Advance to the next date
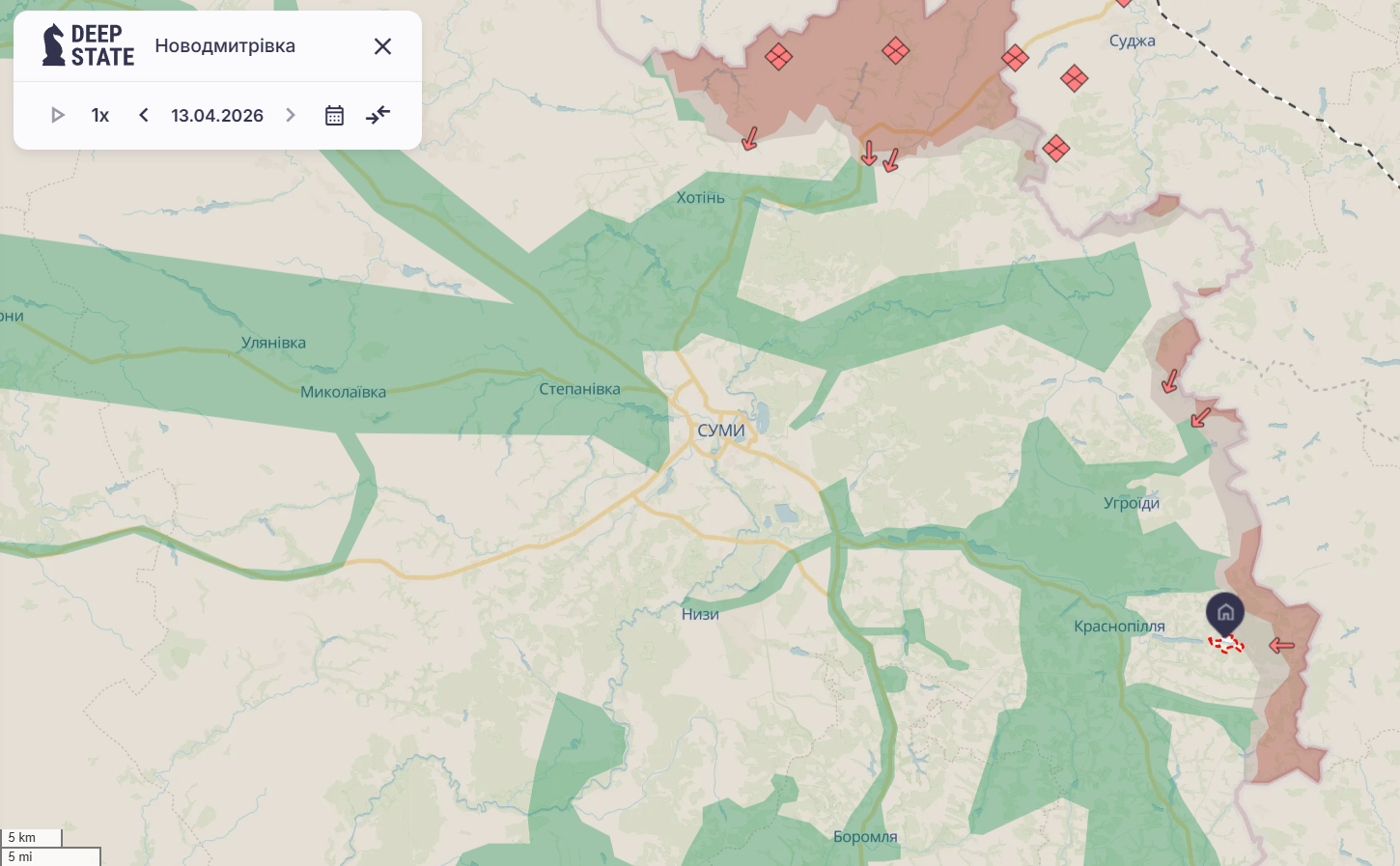This screenshot has height=866, width=1400. click(290, 116)
